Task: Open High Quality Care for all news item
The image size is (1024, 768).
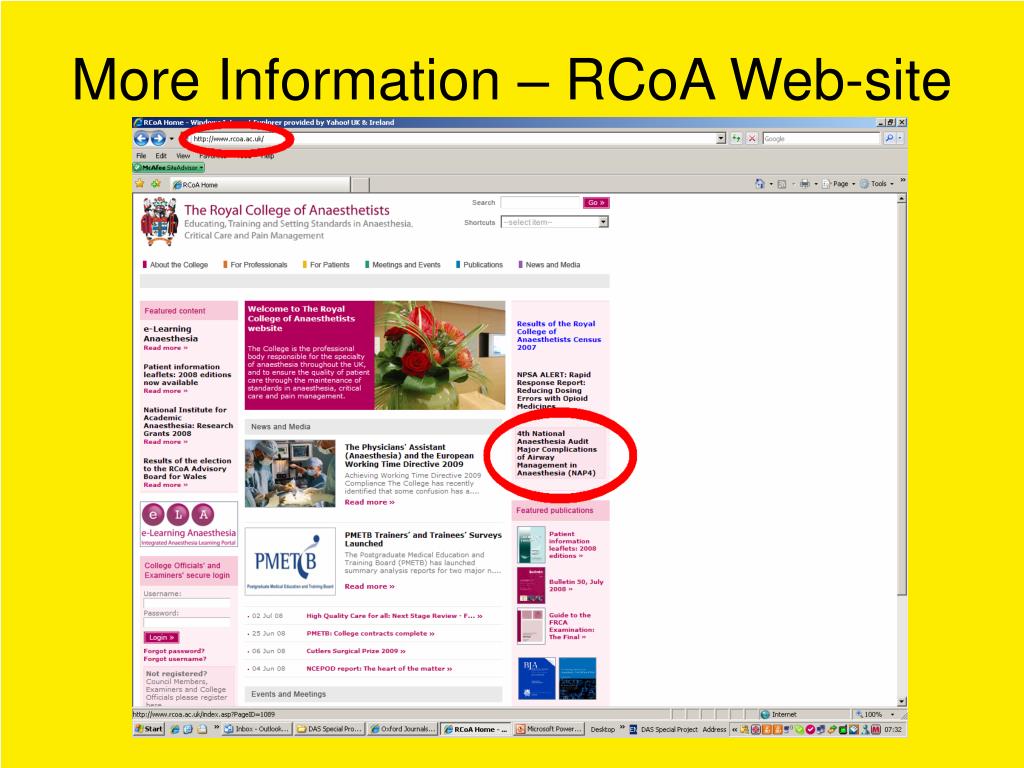Action: tap(394, 616)
